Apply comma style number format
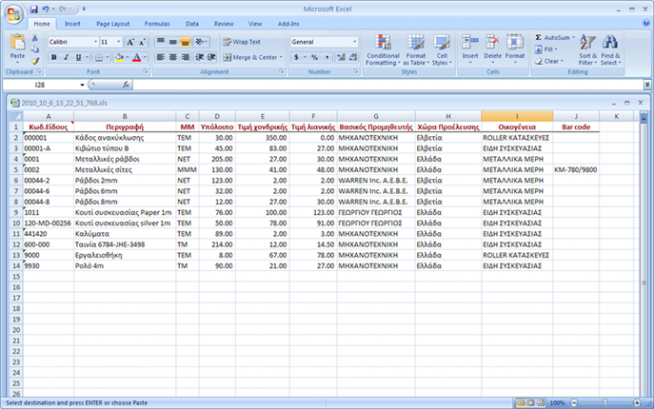 327,57
